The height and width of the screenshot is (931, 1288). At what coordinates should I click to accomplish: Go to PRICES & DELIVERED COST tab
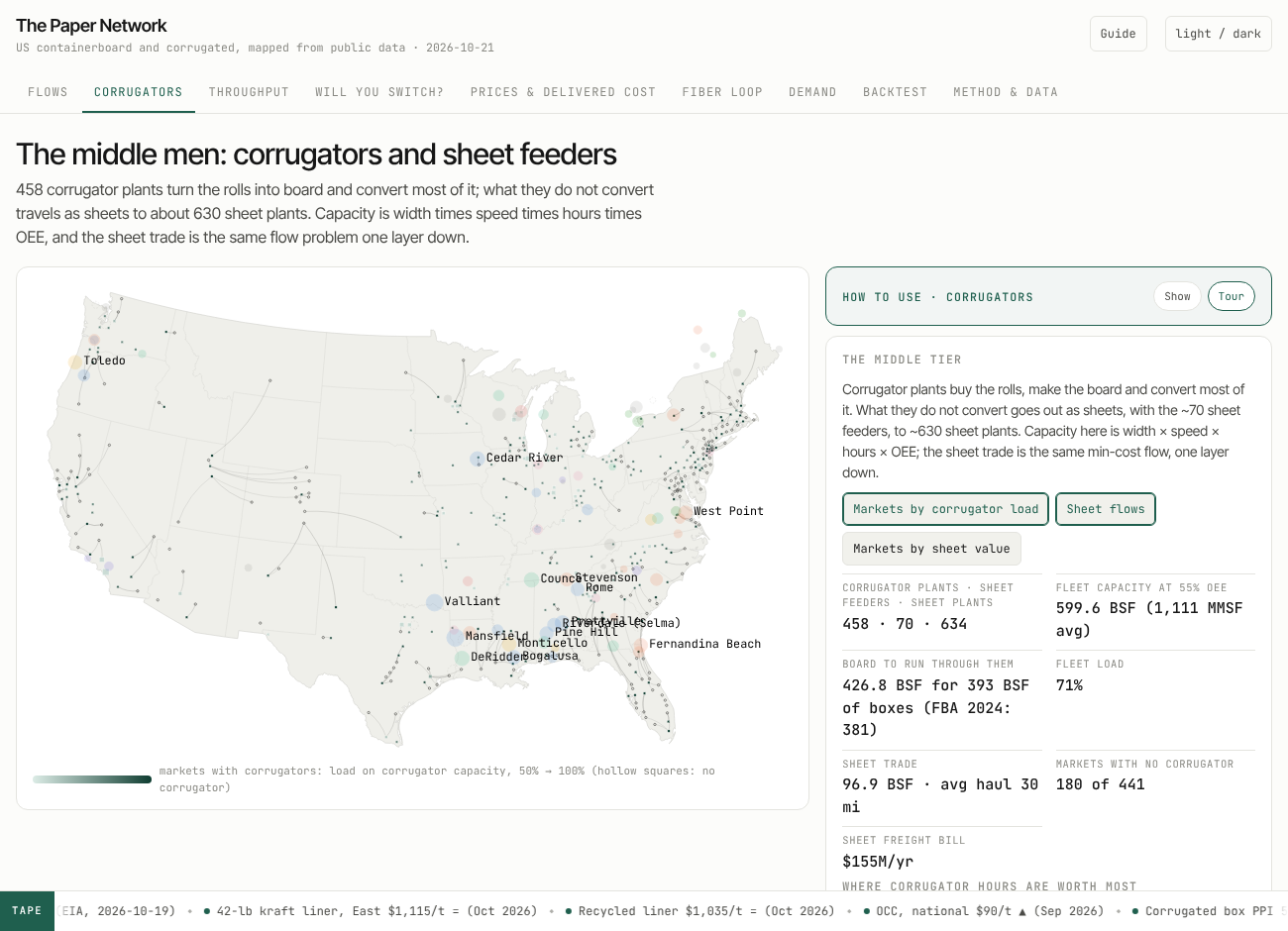click(563, 92)
